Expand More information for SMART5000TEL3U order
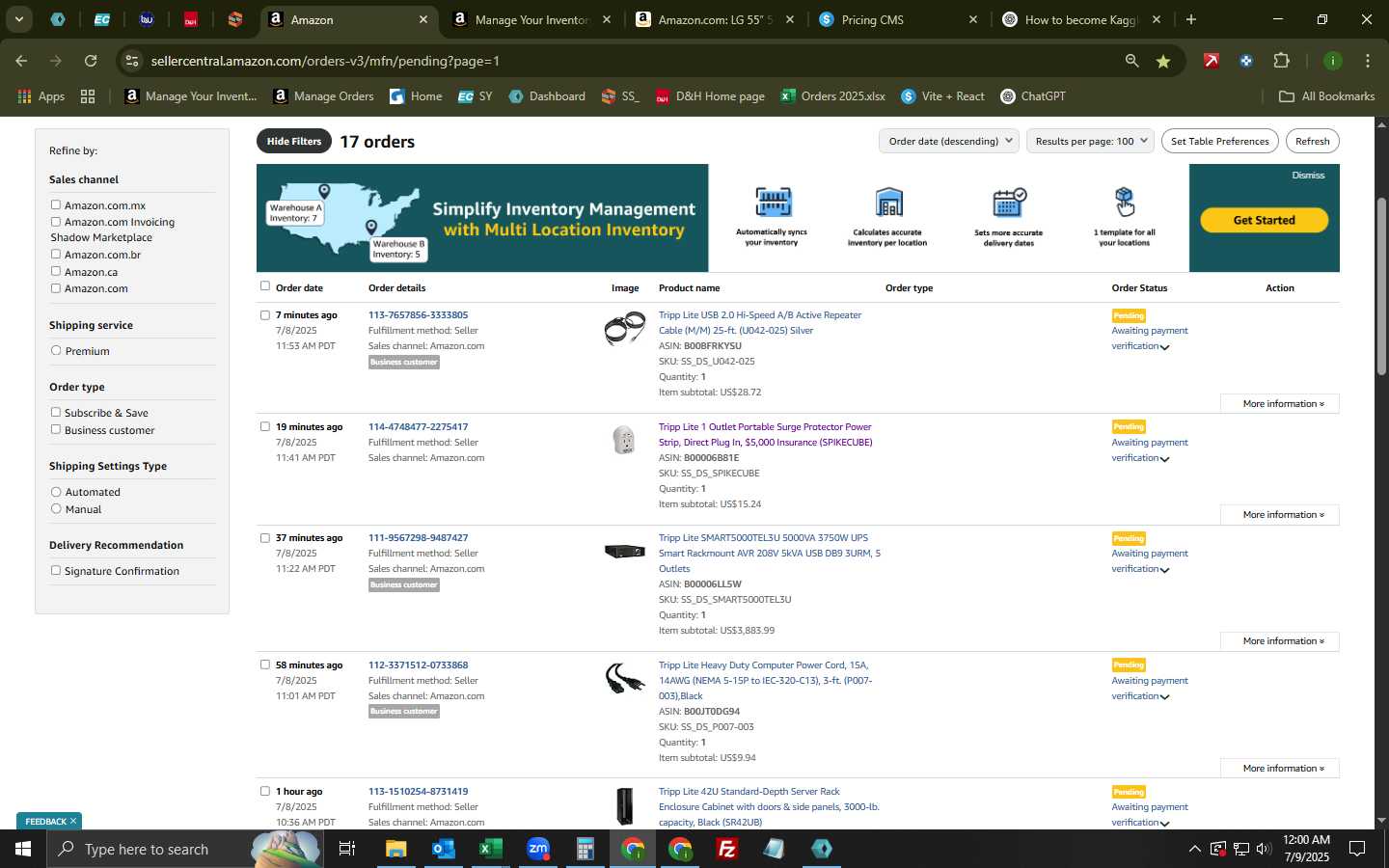The image size is (1389, 868). coord(1281,640)
